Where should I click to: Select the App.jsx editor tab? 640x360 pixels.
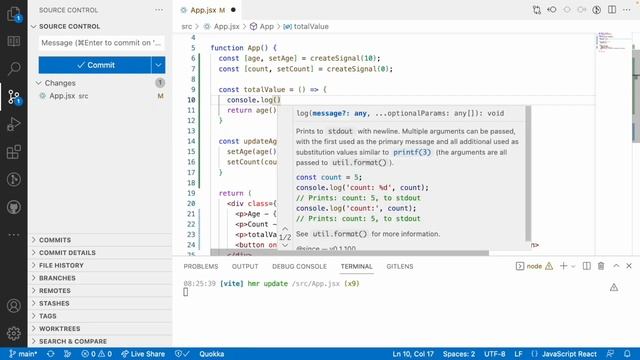pyautogui.click(x=208, y=10)
